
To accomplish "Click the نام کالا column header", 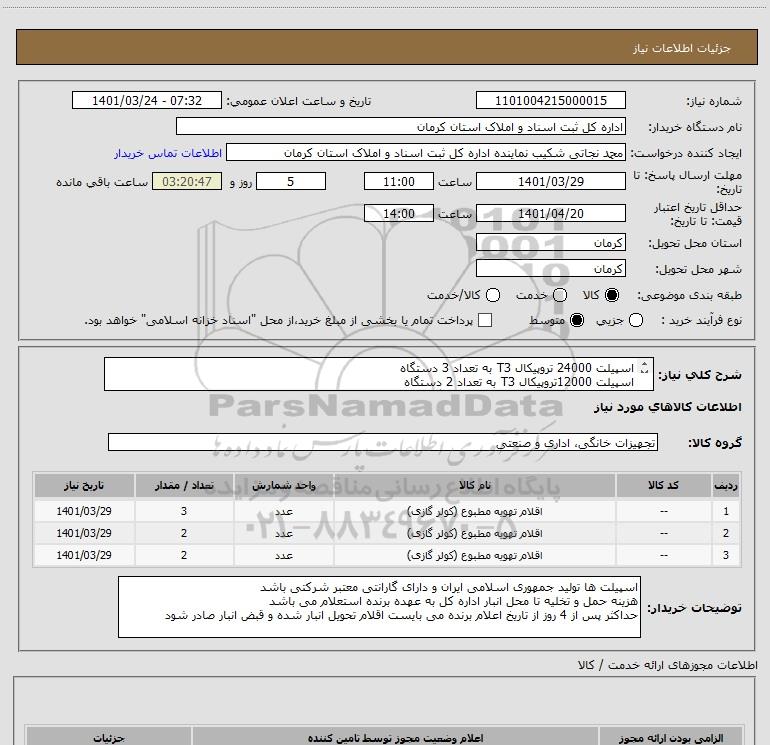I will coord(474,485).
